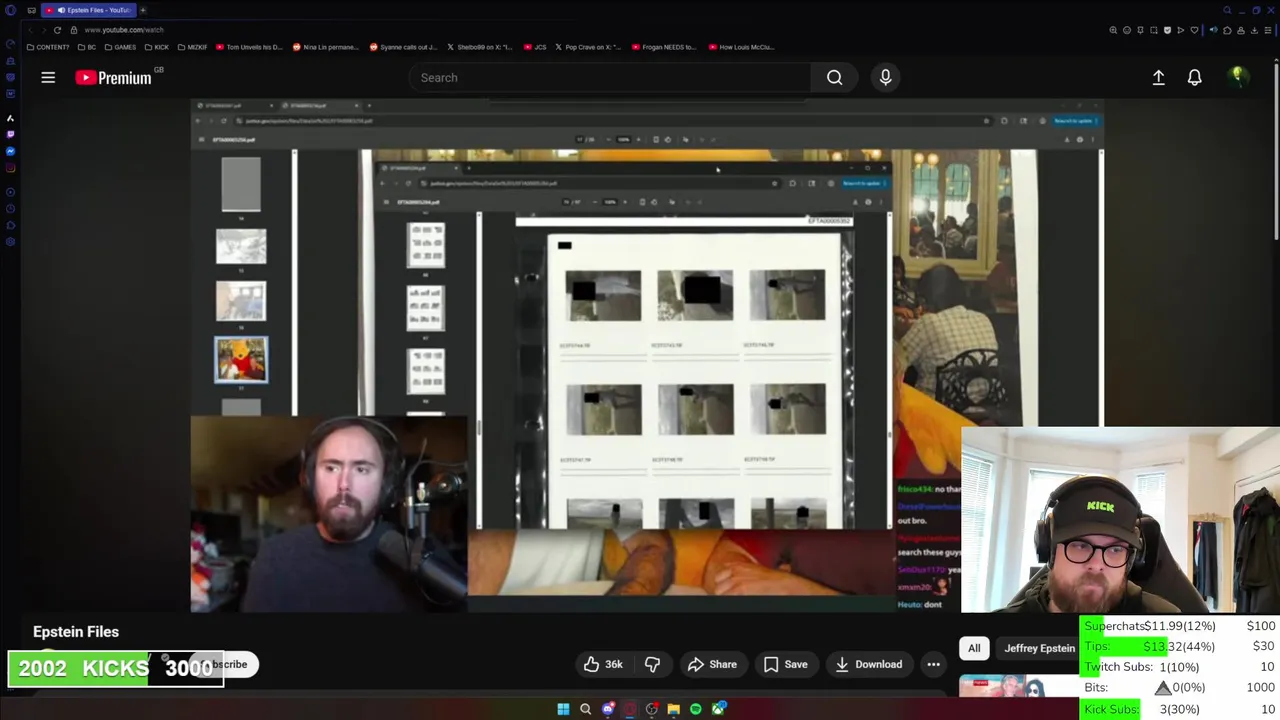The image size is (1280, 720).
Task: Click the 'Epstein Files' video title
Action: pyautogui.click(x=76, y=632)
